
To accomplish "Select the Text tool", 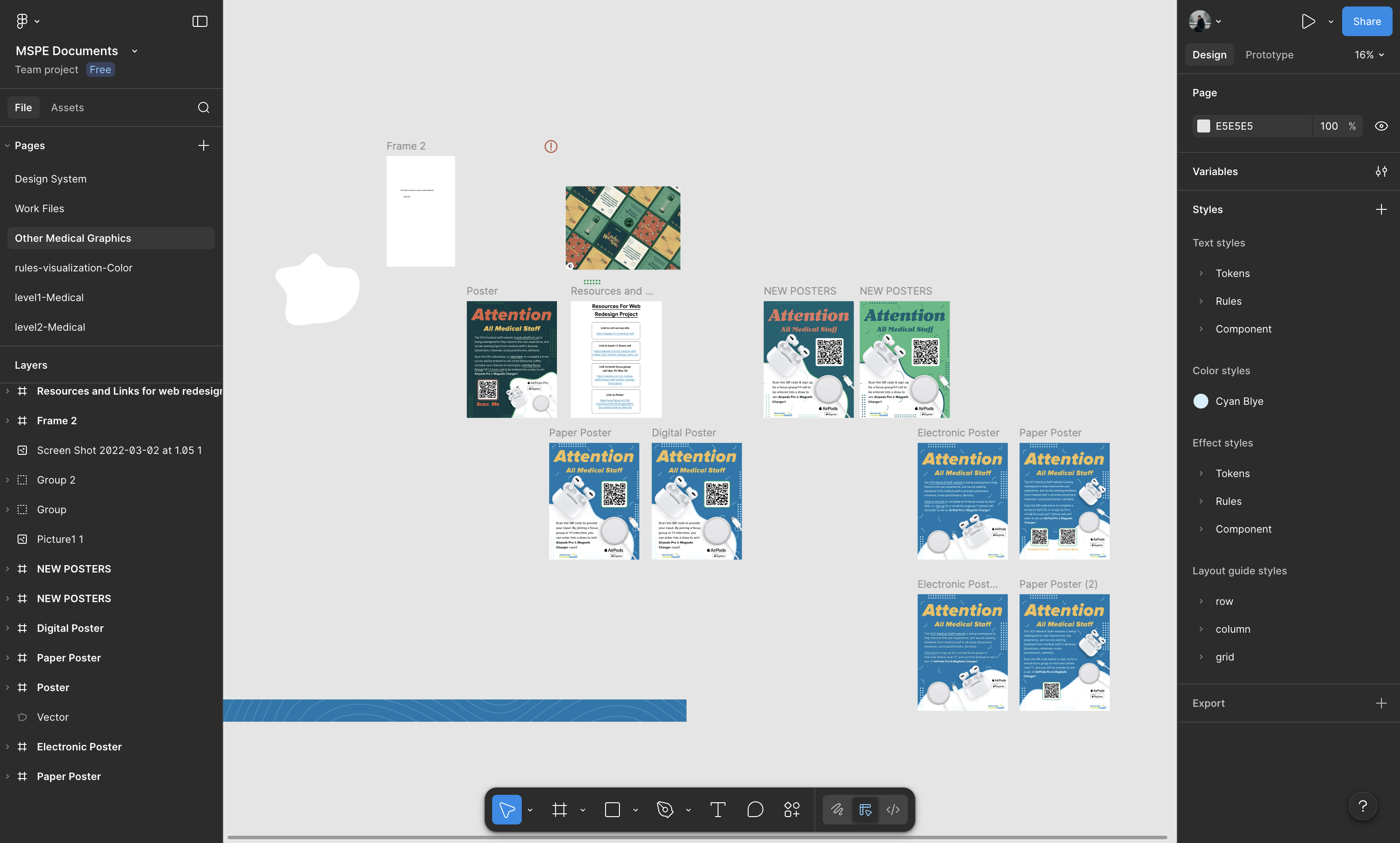I will 718,810.
